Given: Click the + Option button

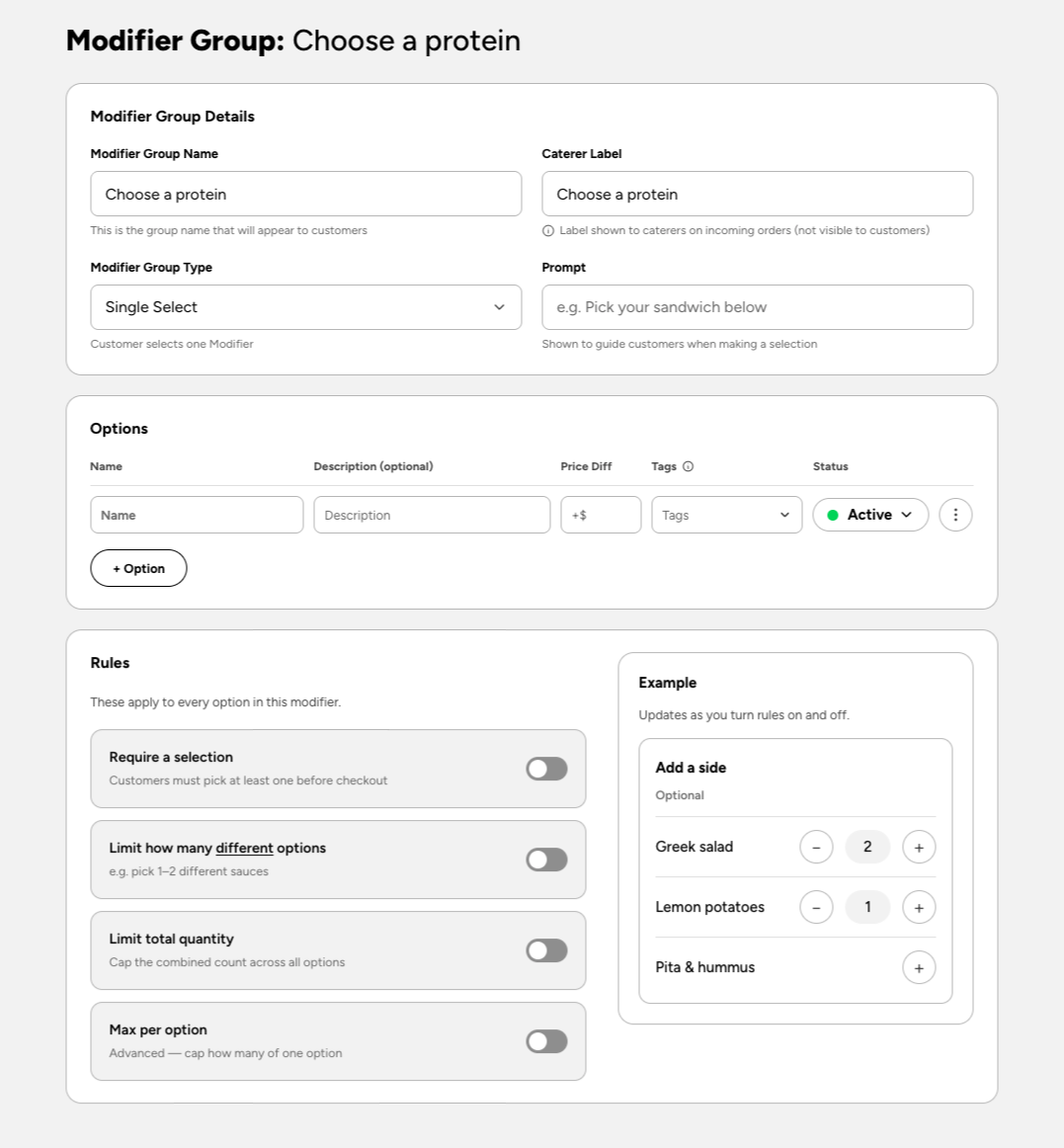Looking at the screenshot, I should pos(138,568).
